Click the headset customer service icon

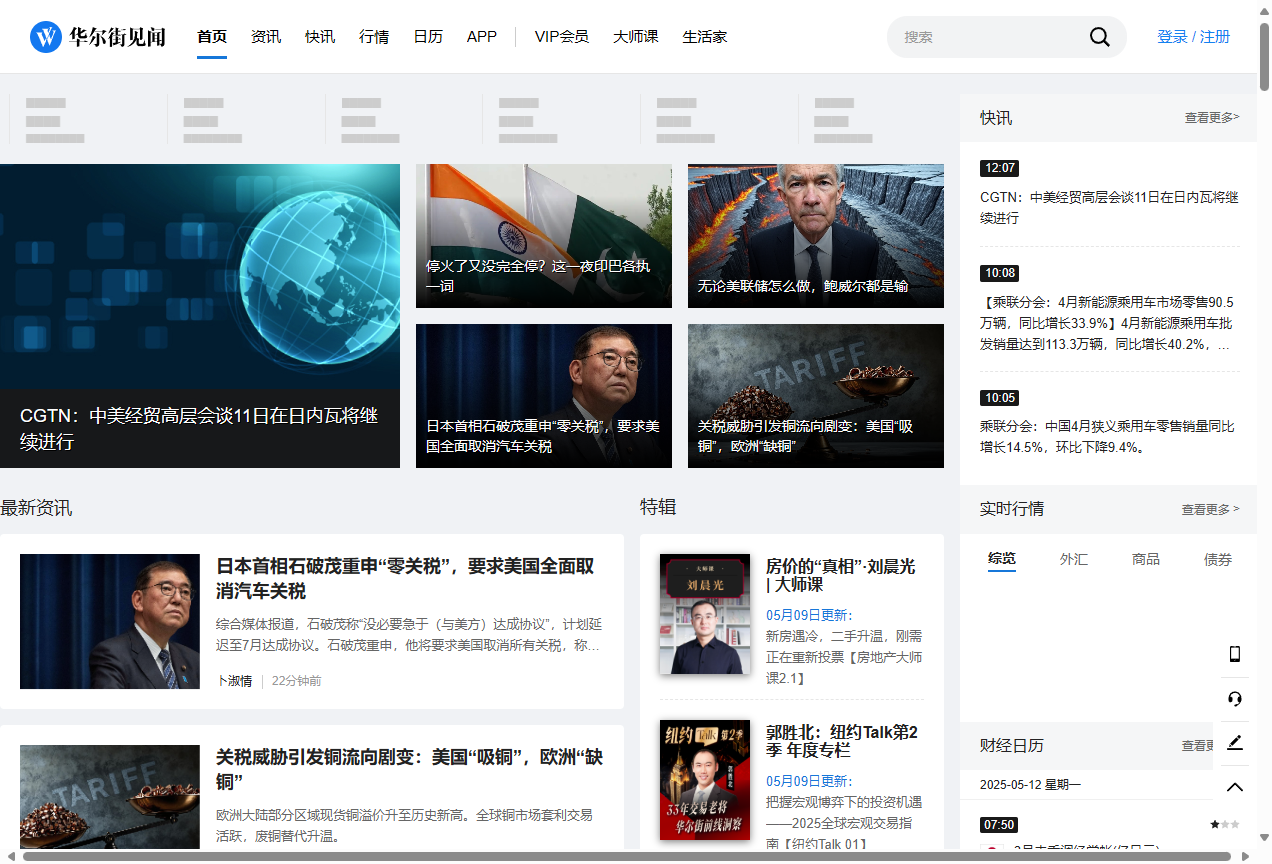coord(1235,699)
